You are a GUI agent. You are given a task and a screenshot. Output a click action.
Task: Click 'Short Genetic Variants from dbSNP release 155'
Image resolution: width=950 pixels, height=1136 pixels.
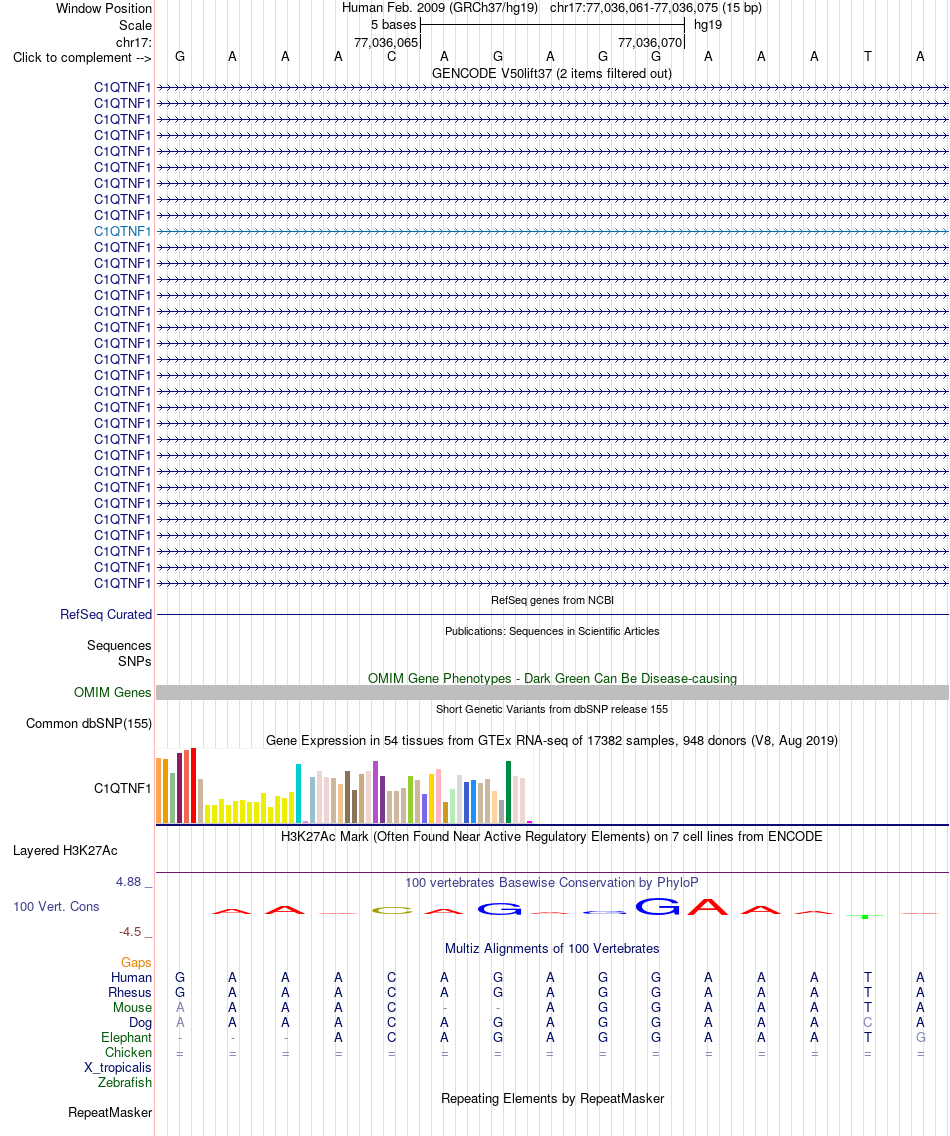552,709
